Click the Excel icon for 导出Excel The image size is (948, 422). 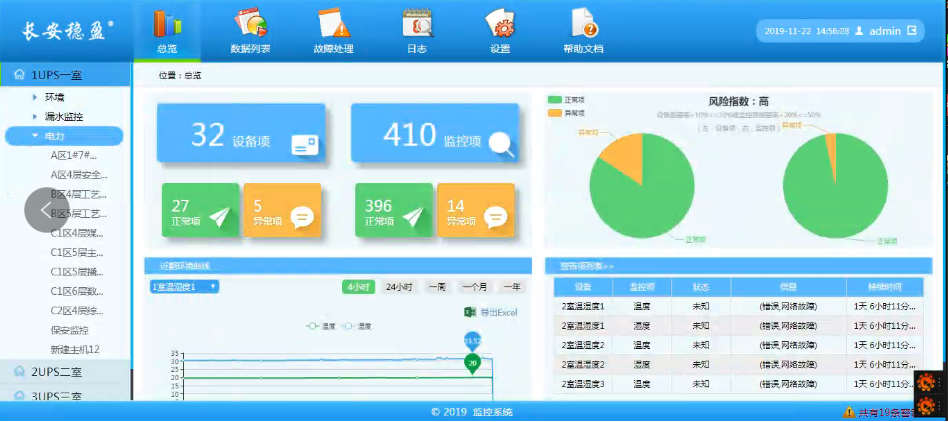pos(470,313)
